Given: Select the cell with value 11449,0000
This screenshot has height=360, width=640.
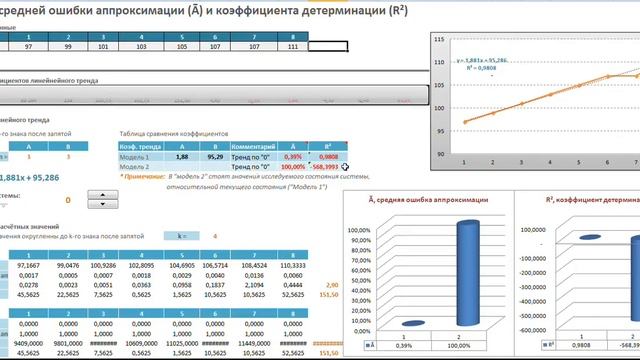Looking at the screenshot, I should (254, 344).
